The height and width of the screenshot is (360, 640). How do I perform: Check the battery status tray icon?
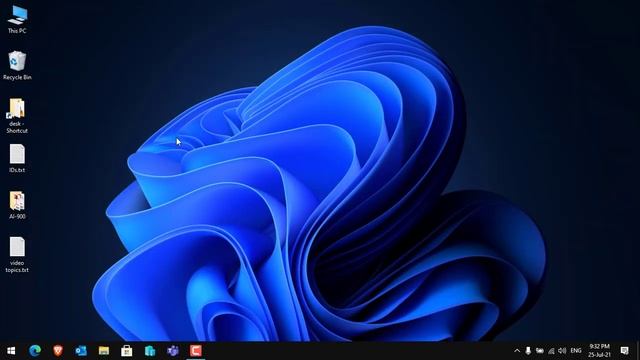point(540,351)
